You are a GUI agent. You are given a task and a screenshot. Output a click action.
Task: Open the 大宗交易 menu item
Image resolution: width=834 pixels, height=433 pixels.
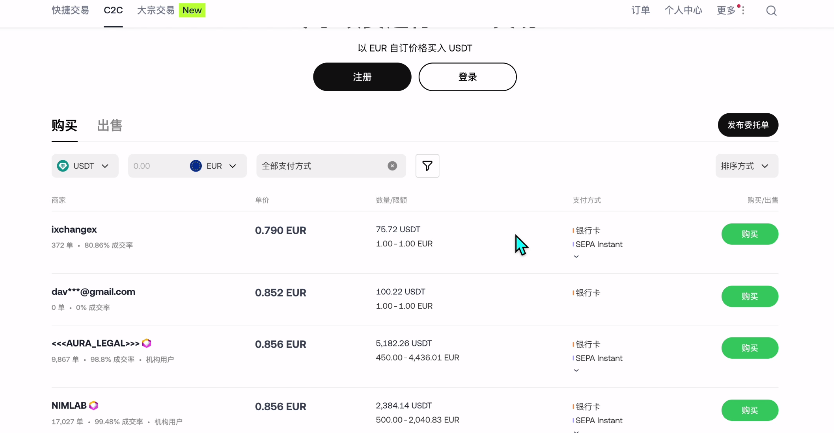point(155,10)
